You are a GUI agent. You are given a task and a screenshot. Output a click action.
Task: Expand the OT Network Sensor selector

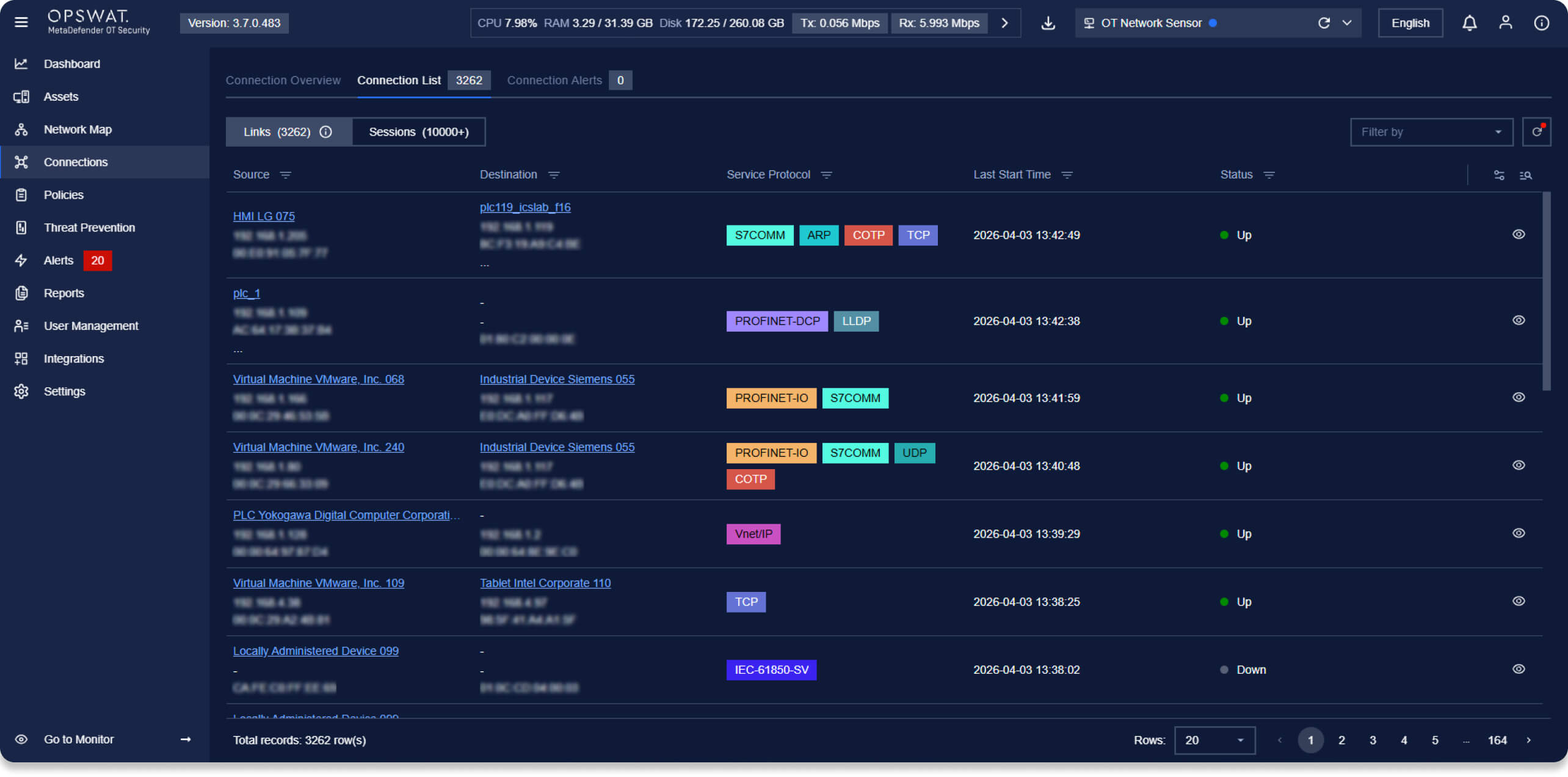click(x=1346, y=23)
